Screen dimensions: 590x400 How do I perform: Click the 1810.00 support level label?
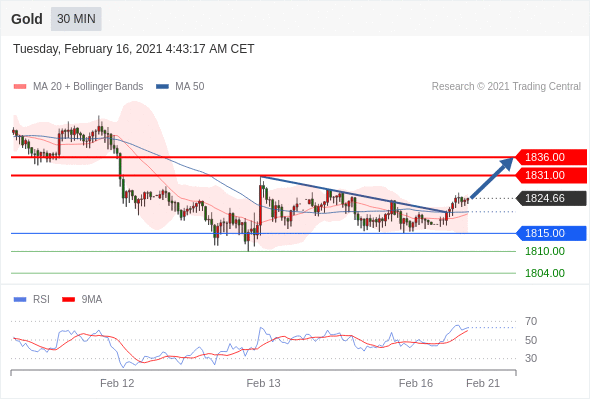coord(545,251)
